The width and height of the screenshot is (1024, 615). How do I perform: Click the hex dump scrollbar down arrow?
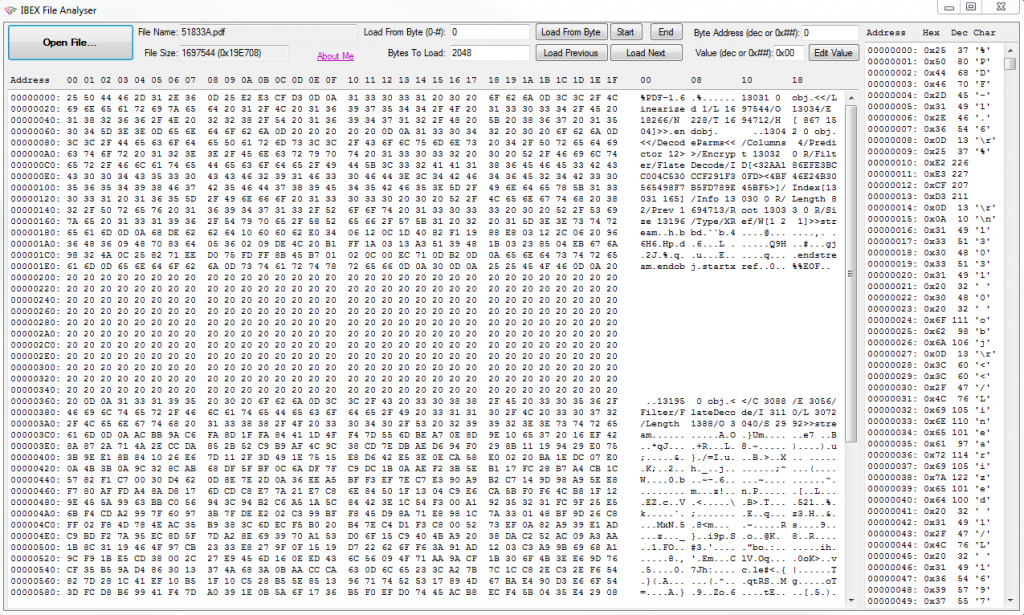(851, 600)
